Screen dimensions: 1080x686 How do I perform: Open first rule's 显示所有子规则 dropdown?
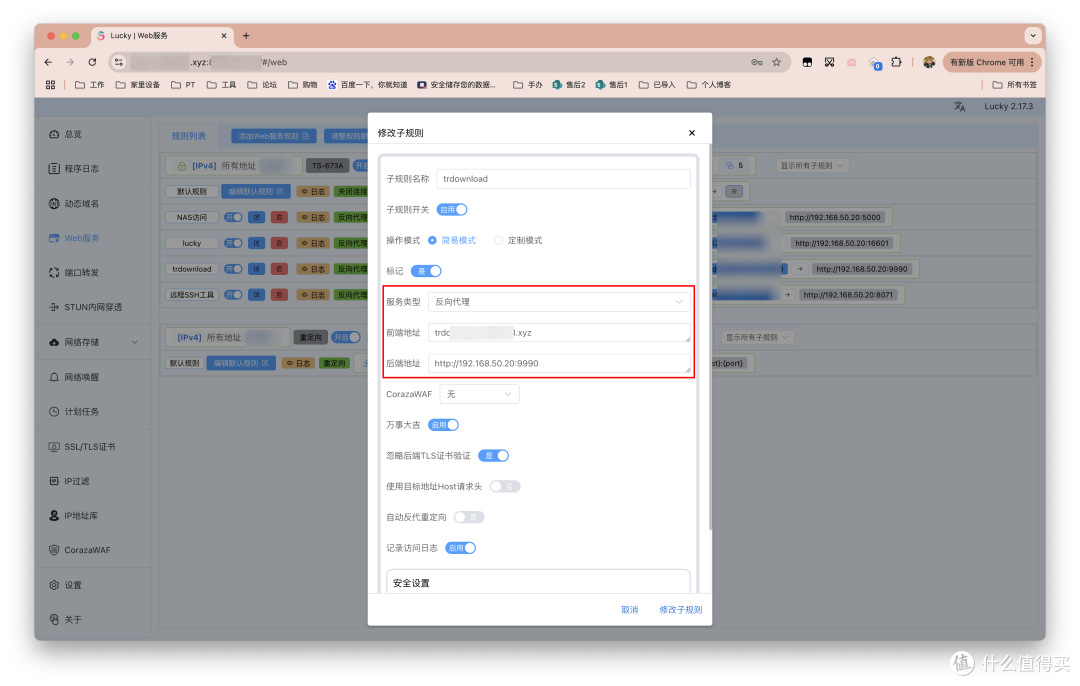coord(811,165)
